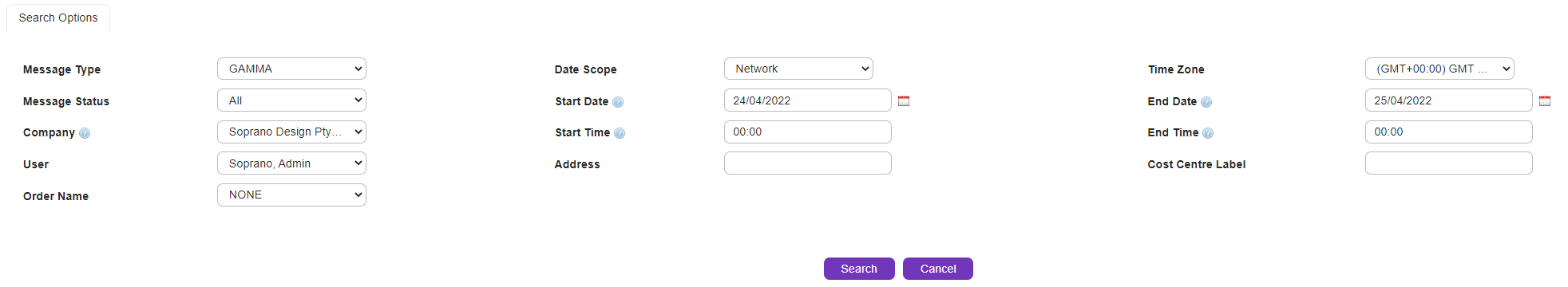Expand the Order Name dropdown set to NONE
The height and width of the screenshot is (287, 1568).
[291, 195]
